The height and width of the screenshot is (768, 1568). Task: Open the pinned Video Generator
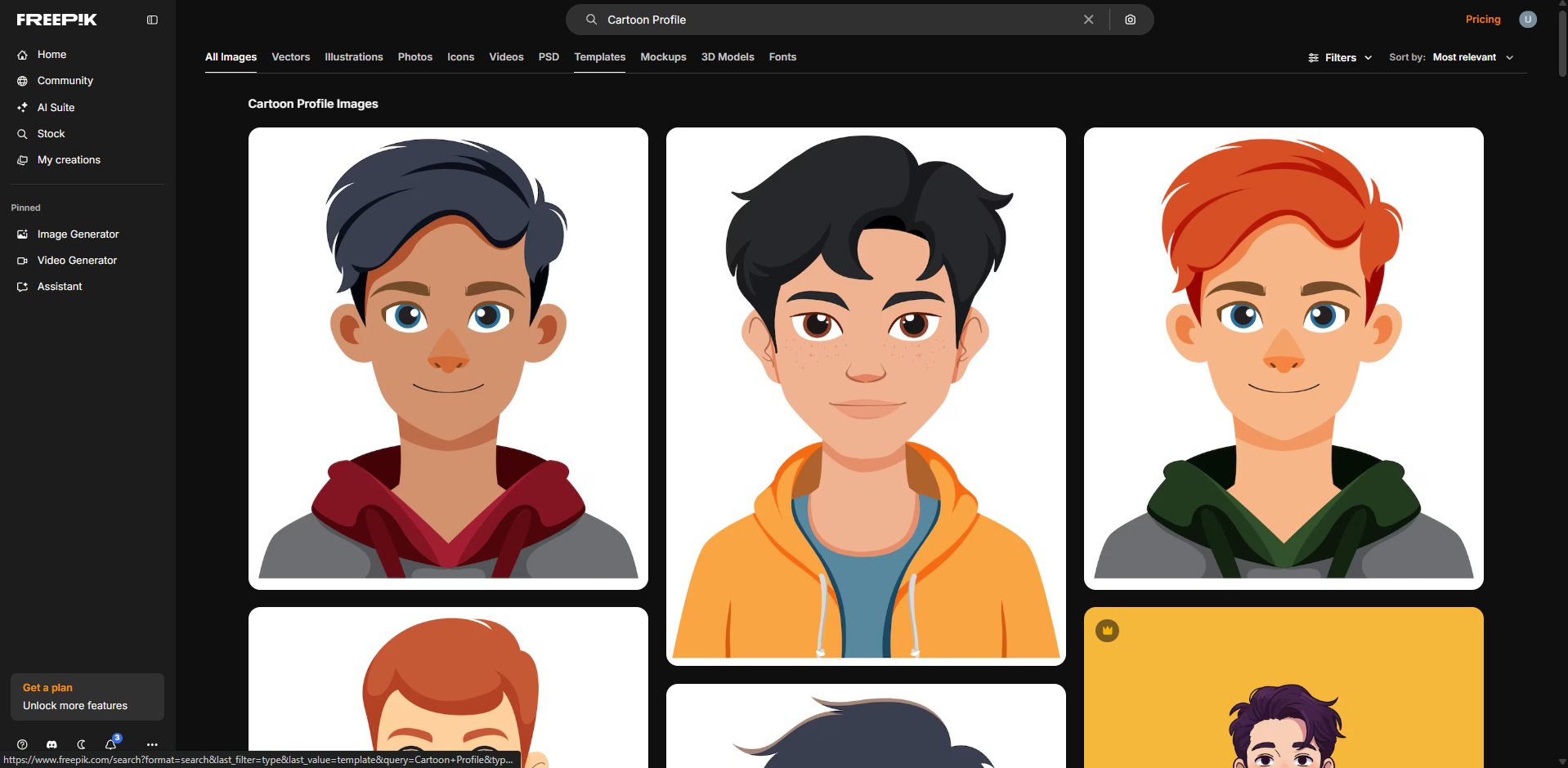click(77, 260)
